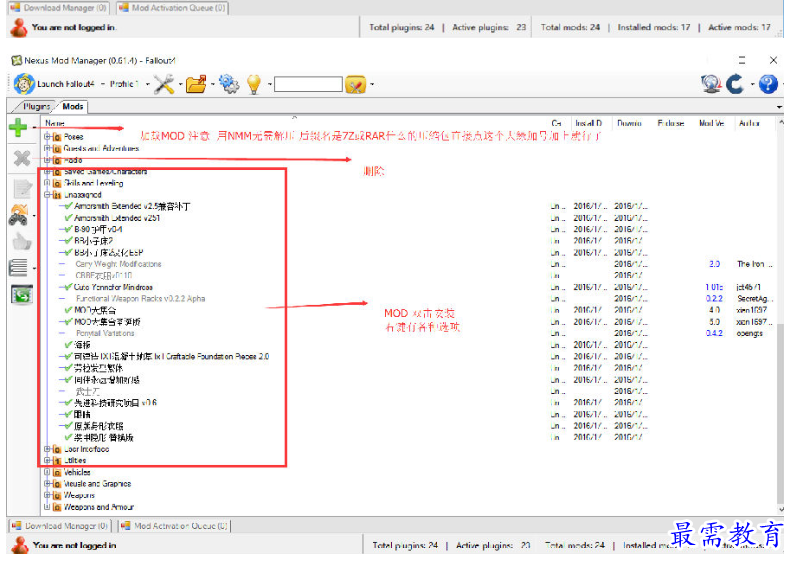This screenshot has width=792, height=566.
Task: Open dropdown arrow beside the tools icon
Action: tap(180, 84)
